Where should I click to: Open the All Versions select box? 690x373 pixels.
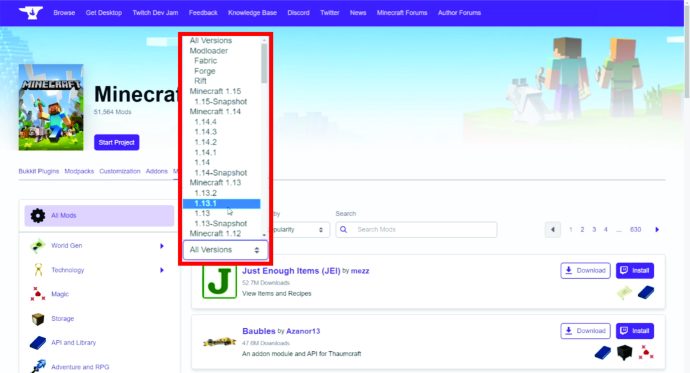225,250
